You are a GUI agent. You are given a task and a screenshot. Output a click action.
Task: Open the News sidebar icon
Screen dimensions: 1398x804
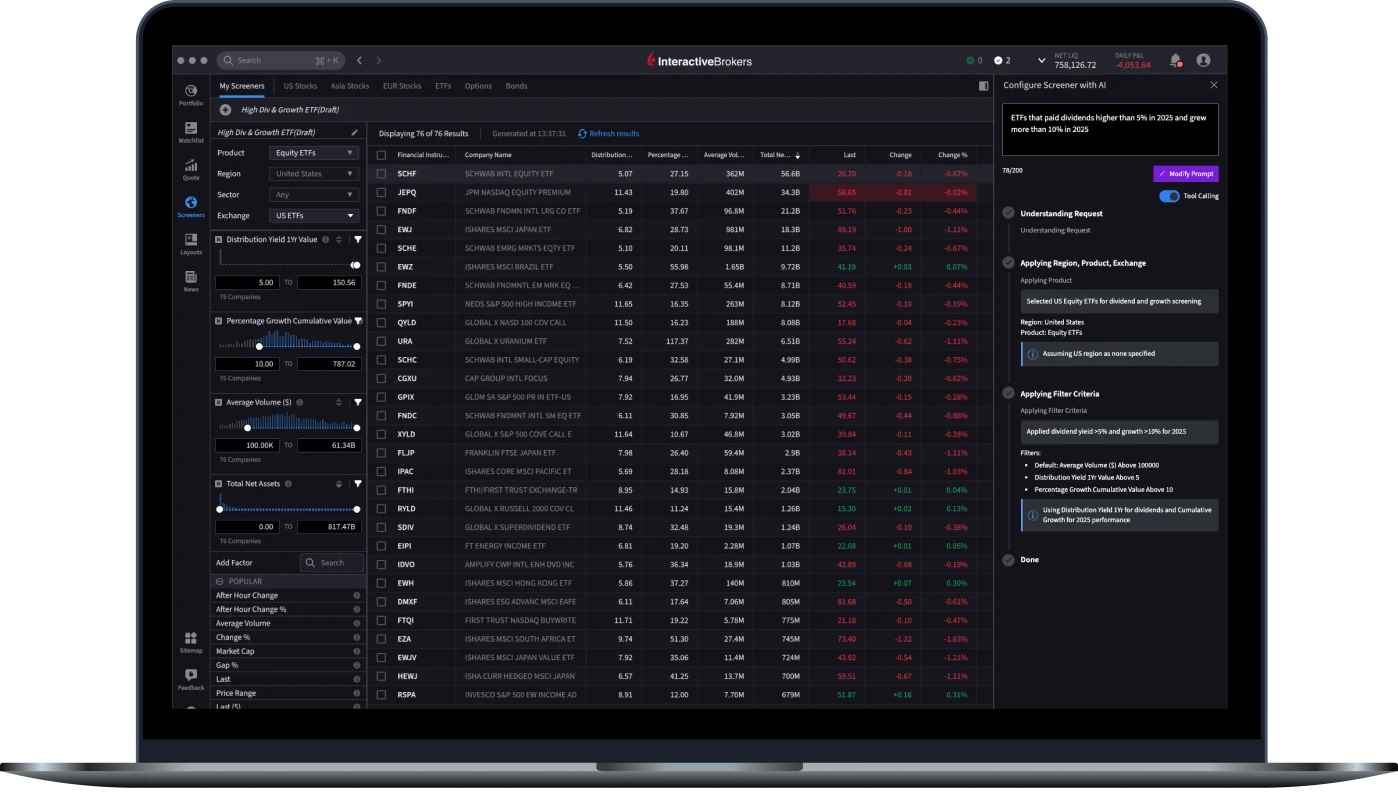191,276
